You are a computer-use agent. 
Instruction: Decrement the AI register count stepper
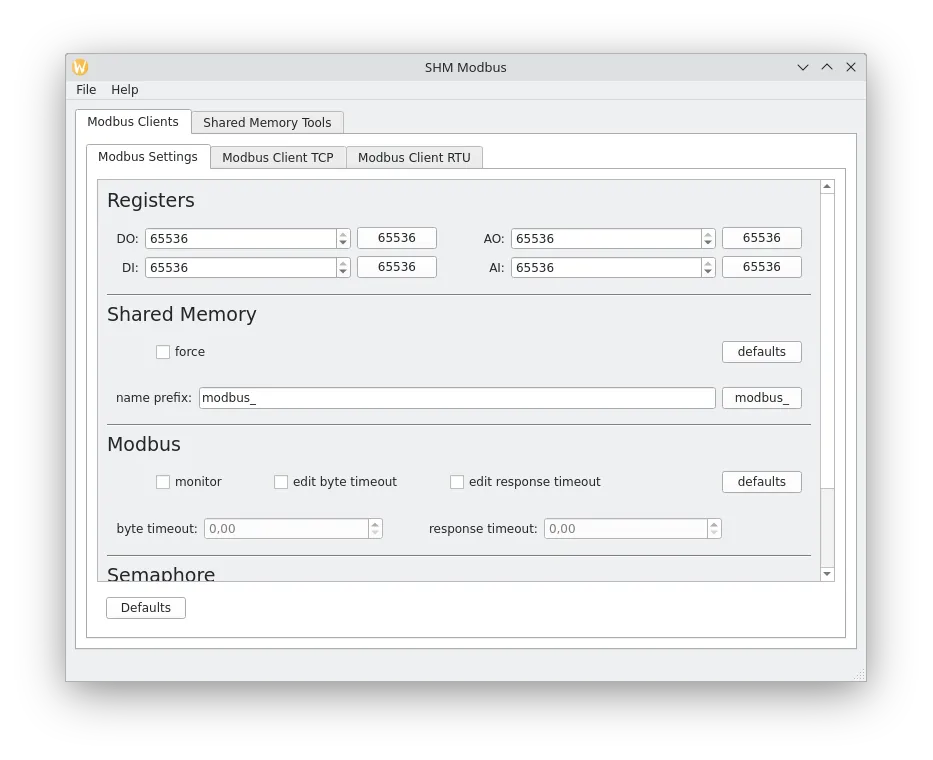[708, 271]
